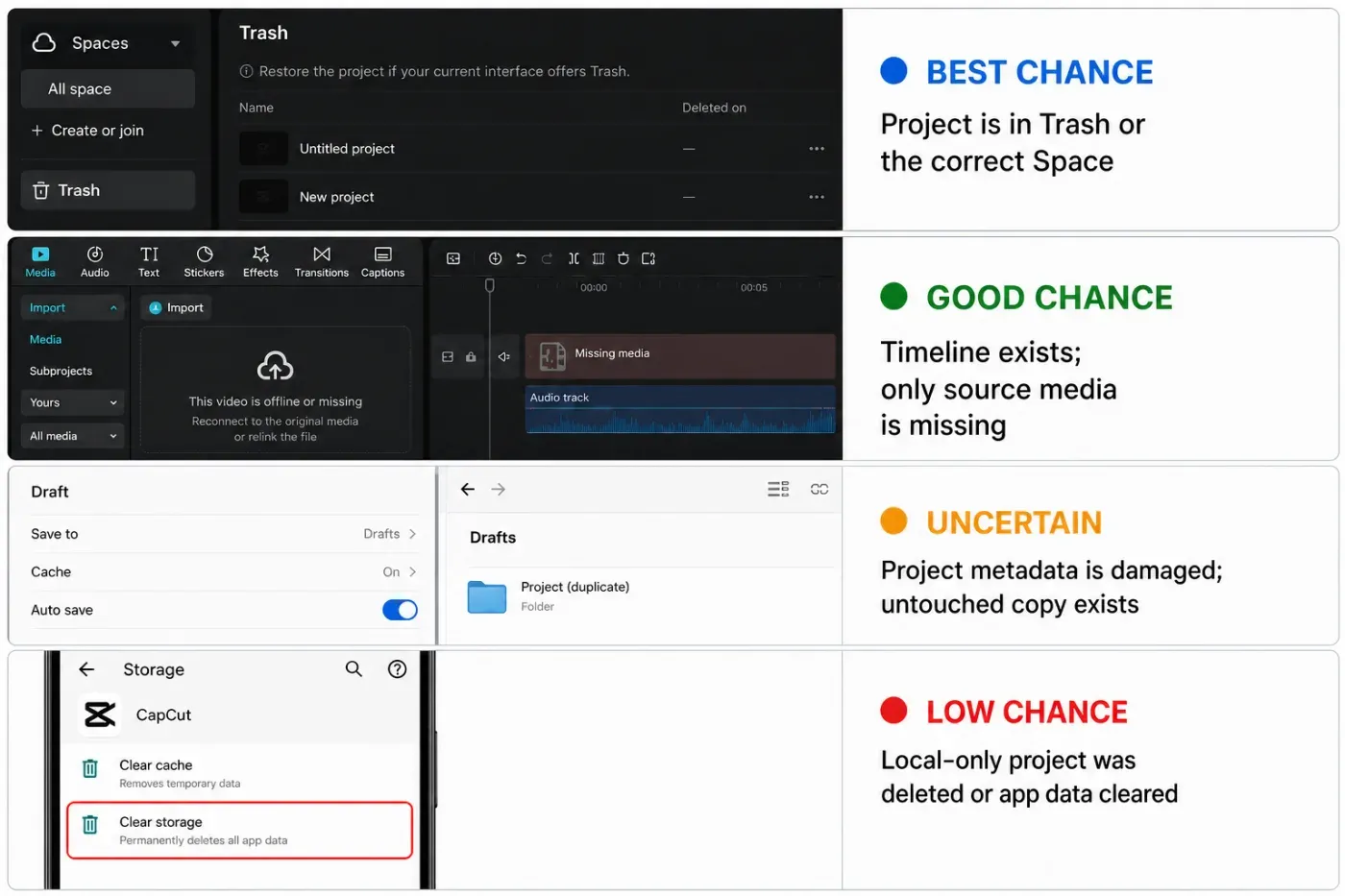Click the timeline frame columns icon
The width and height of the screenshot is (1345, 896).
[x=599, y=258]
